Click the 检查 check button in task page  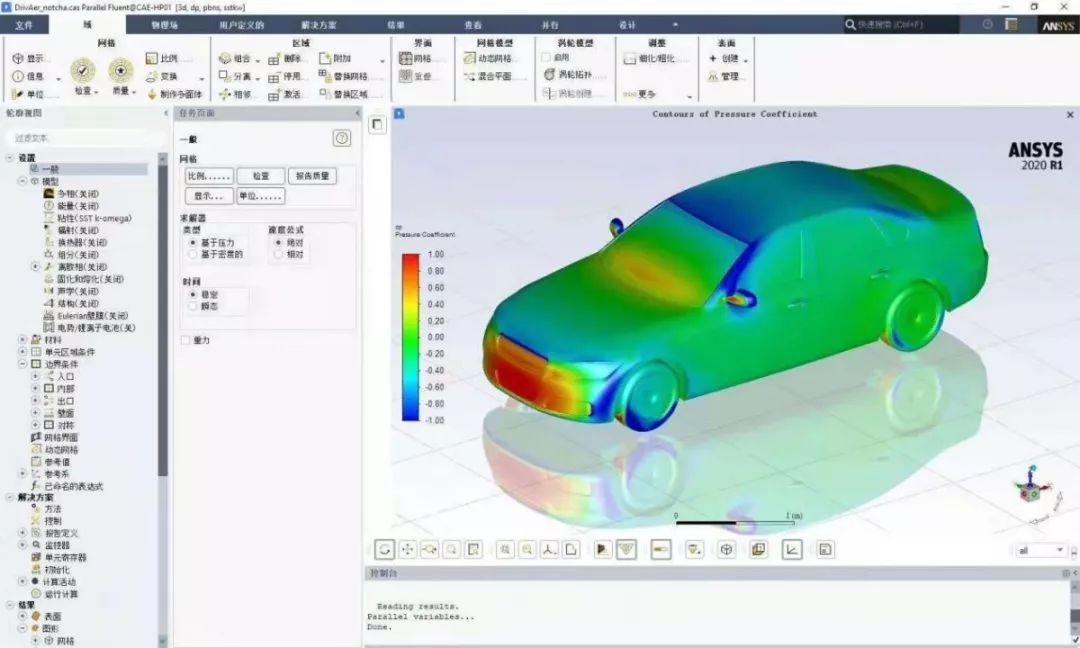click(261, 176)
